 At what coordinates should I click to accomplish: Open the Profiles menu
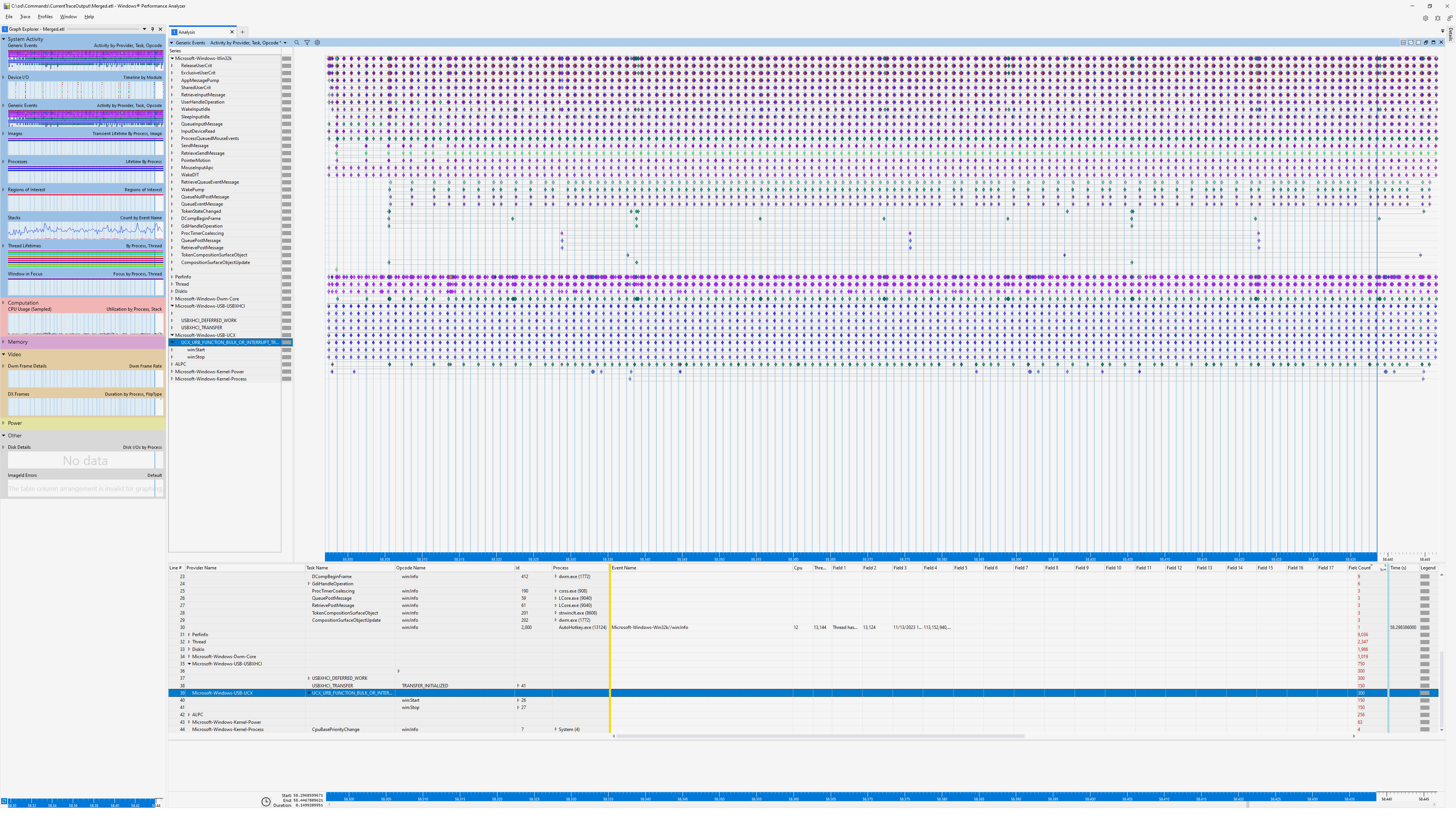click(45, 16)
